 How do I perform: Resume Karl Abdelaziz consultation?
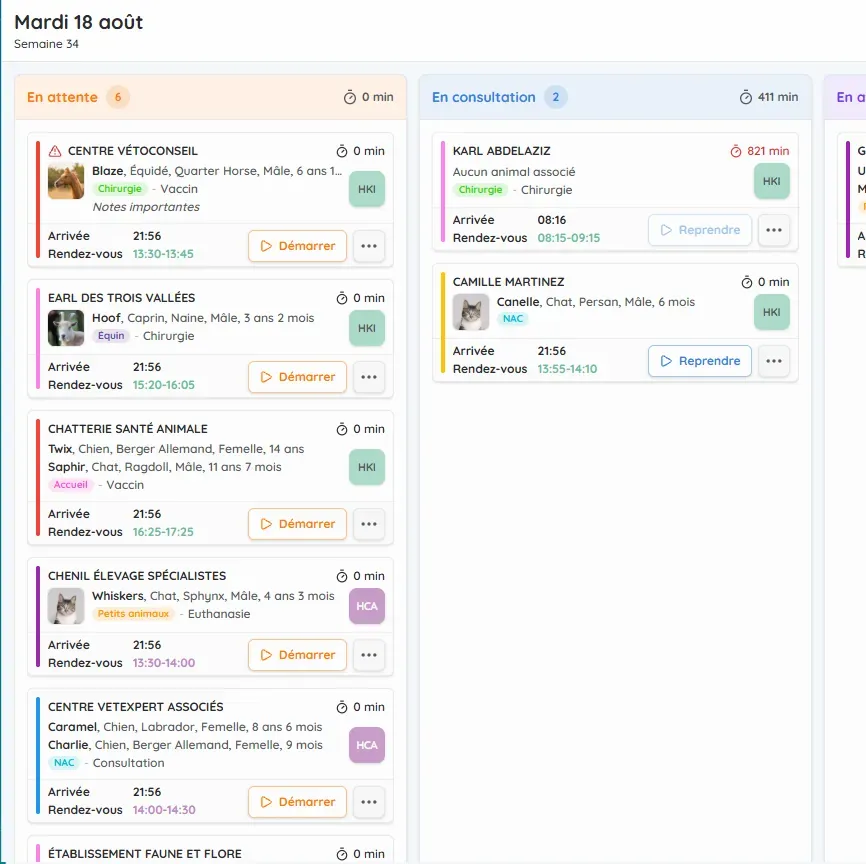700,230
